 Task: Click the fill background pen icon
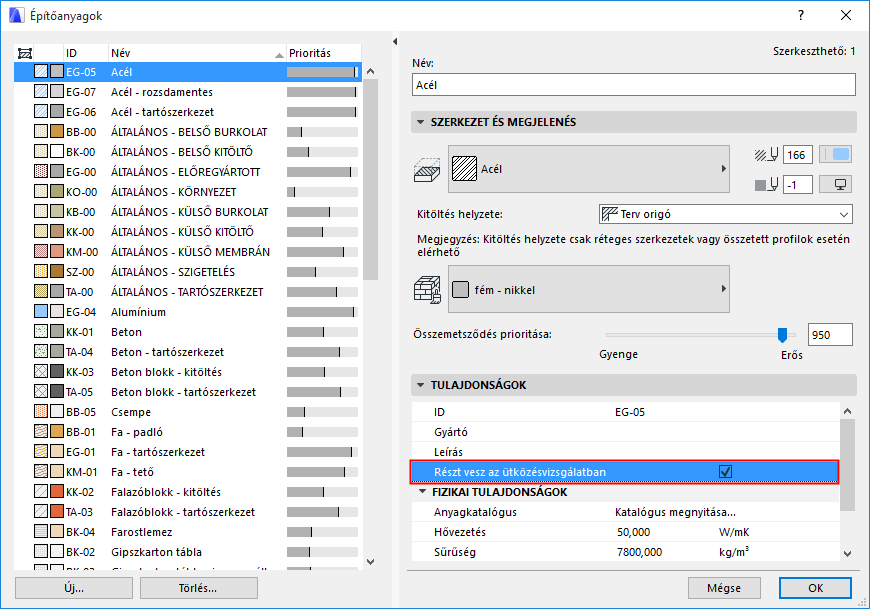(767, 185)
